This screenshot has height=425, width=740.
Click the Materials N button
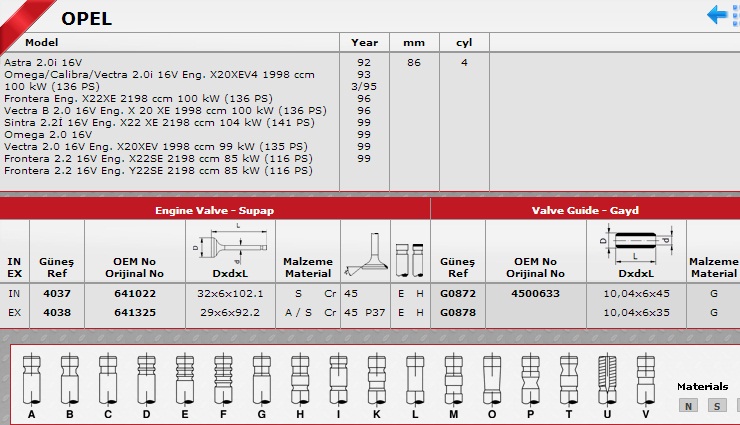(x=687, y=405)
